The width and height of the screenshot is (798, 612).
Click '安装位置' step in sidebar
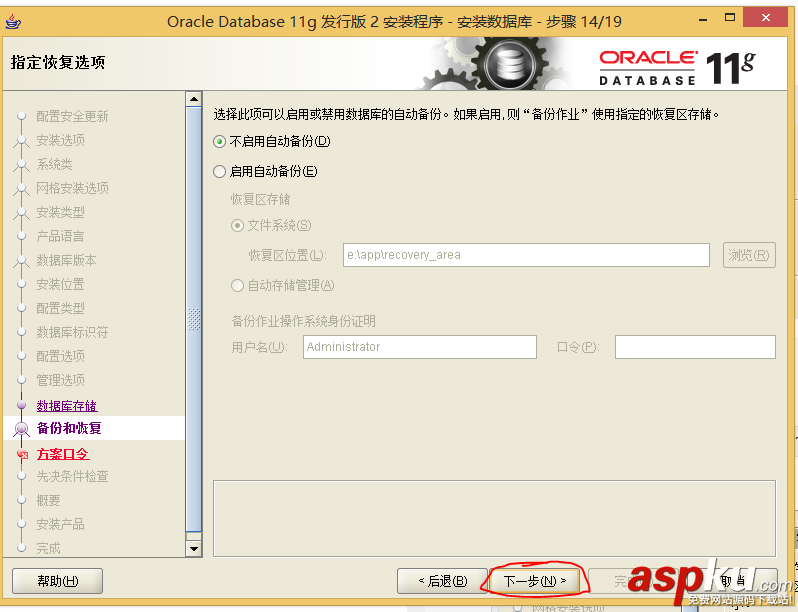click(61, 284)
